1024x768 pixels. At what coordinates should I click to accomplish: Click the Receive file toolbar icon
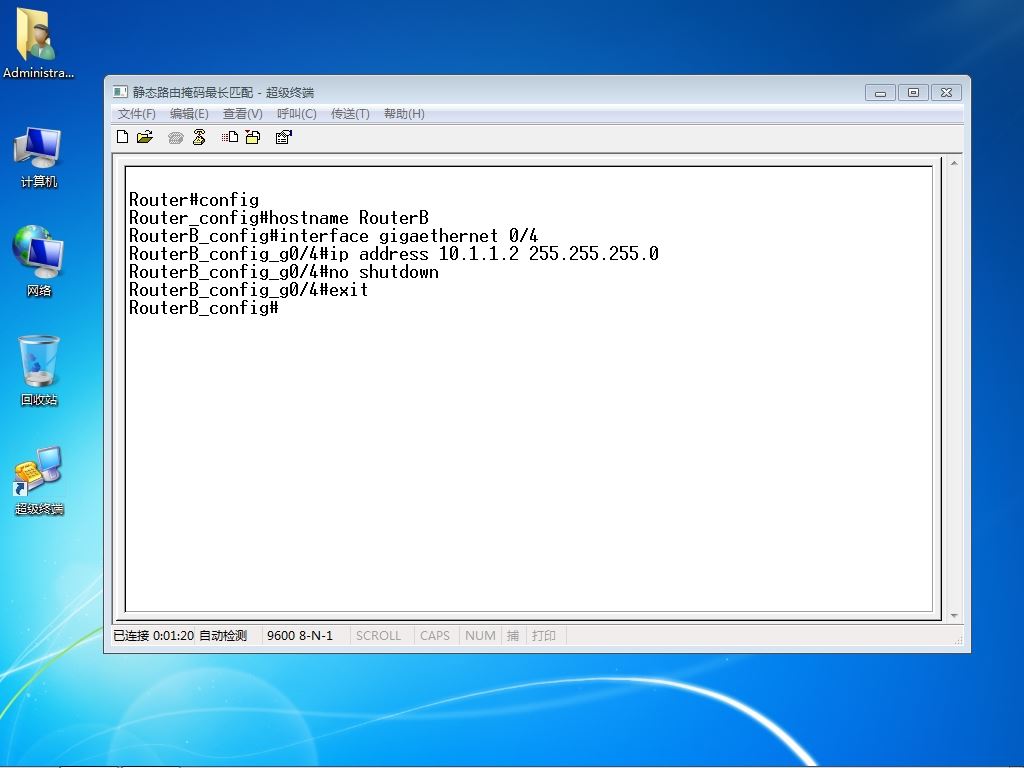click(x=253, y=136)
